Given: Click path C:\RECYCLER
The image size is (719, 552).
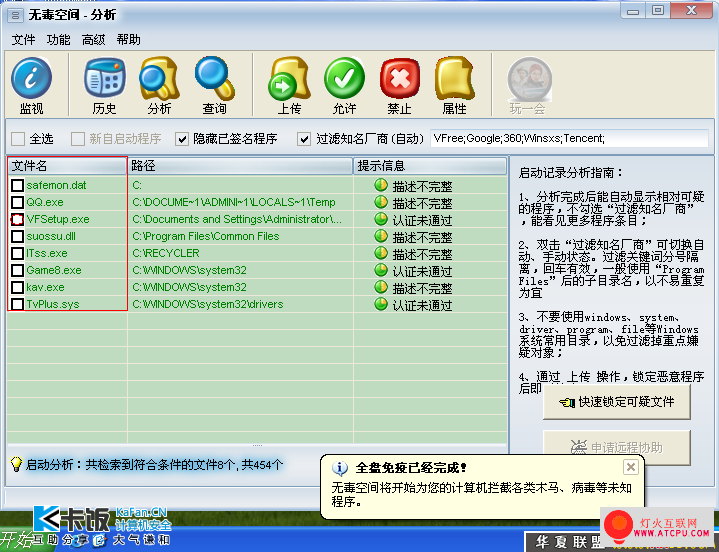Looking at the screenshot, I should [166, 253].
